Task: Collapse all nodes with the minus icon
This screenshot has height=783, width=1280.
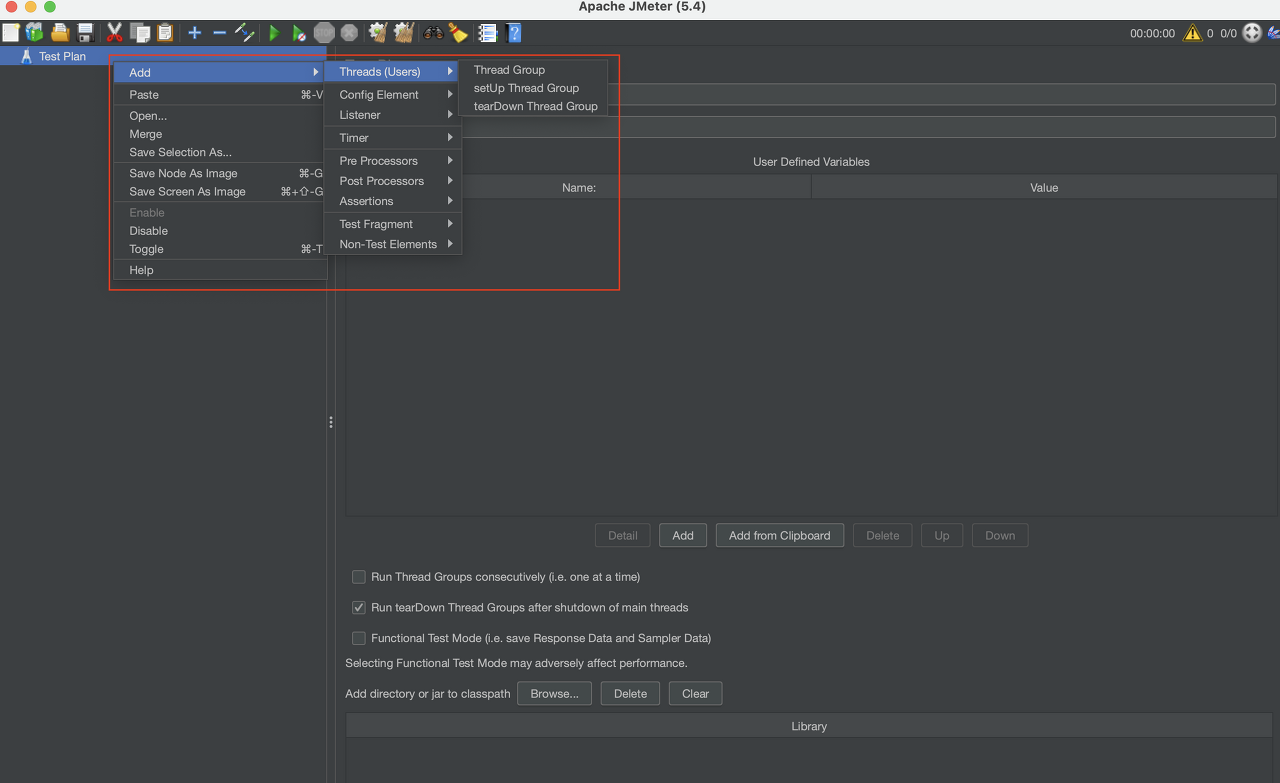Action: click(220, 33)
